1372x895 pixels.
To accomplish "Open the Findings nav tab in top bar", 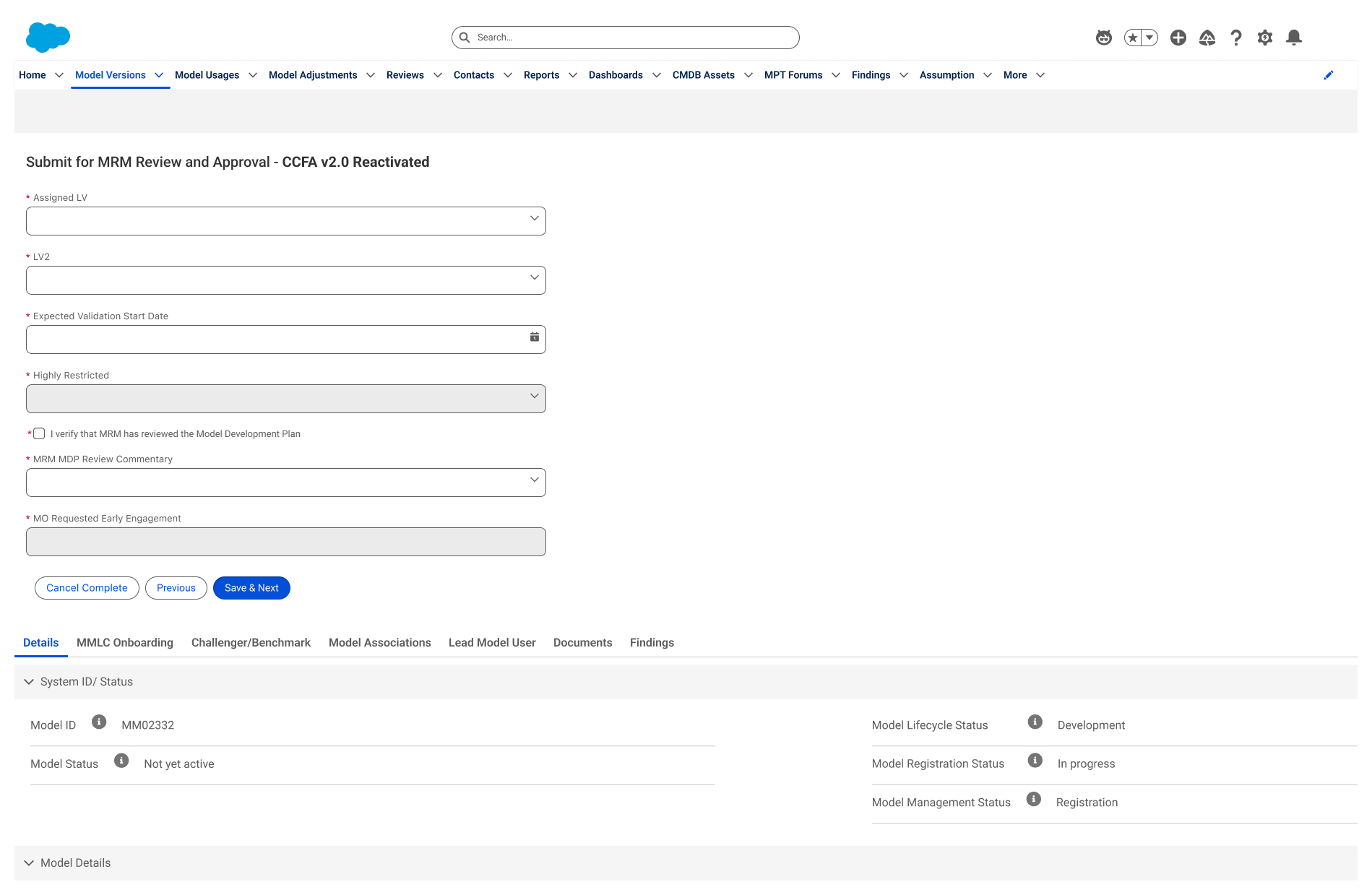I will coord(871,75).
